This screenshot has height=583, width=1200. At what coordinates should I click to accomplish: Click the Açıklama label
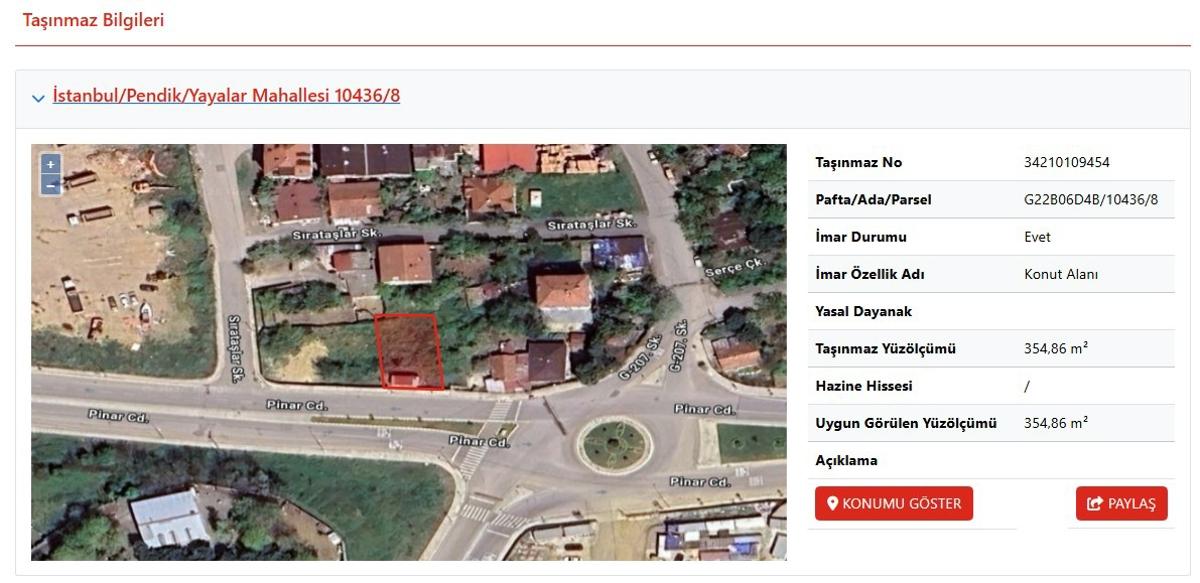tap(846, 460)
